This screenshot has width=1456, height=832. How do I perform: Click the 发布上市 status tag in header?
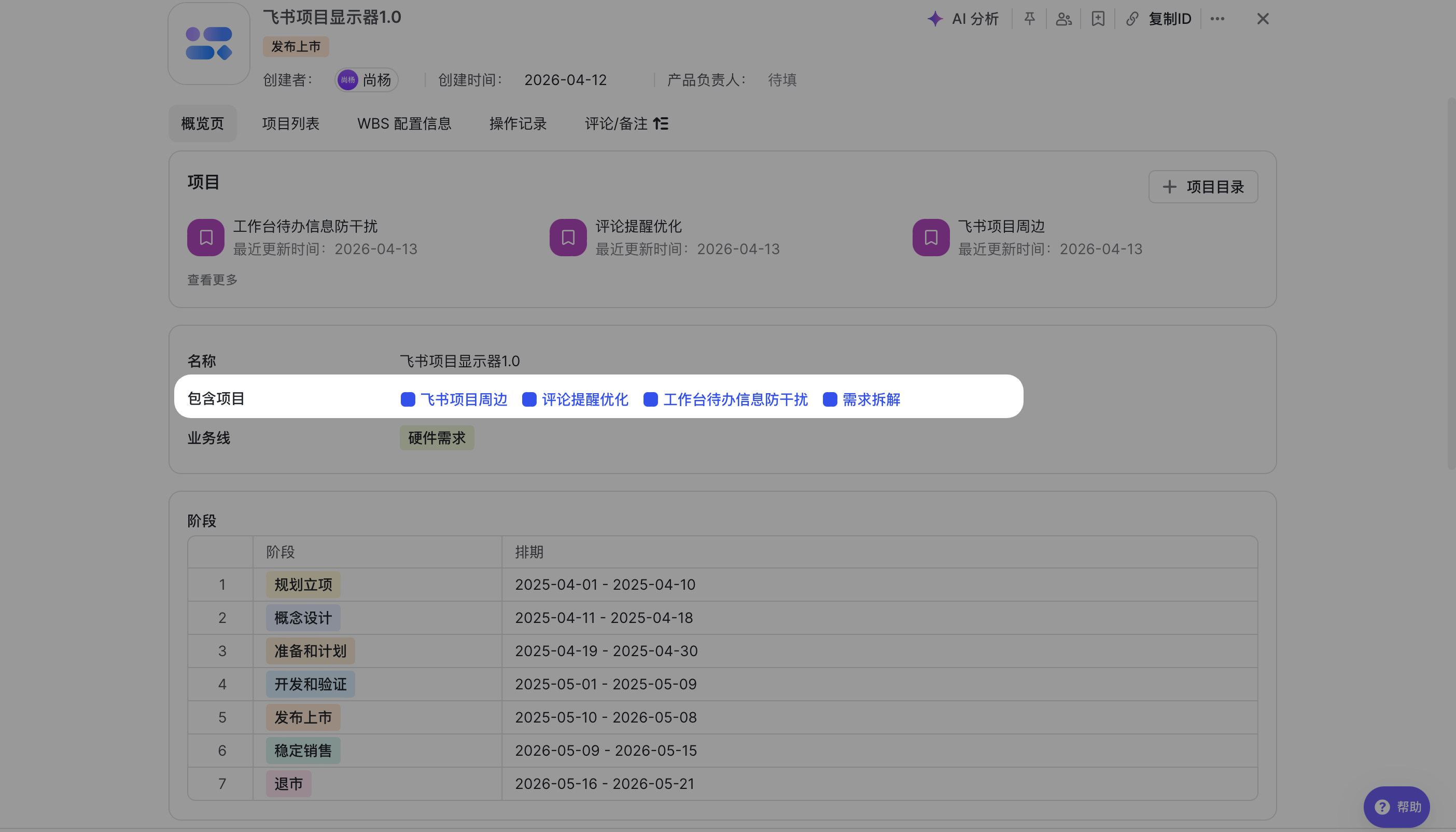tap(296, 46)
